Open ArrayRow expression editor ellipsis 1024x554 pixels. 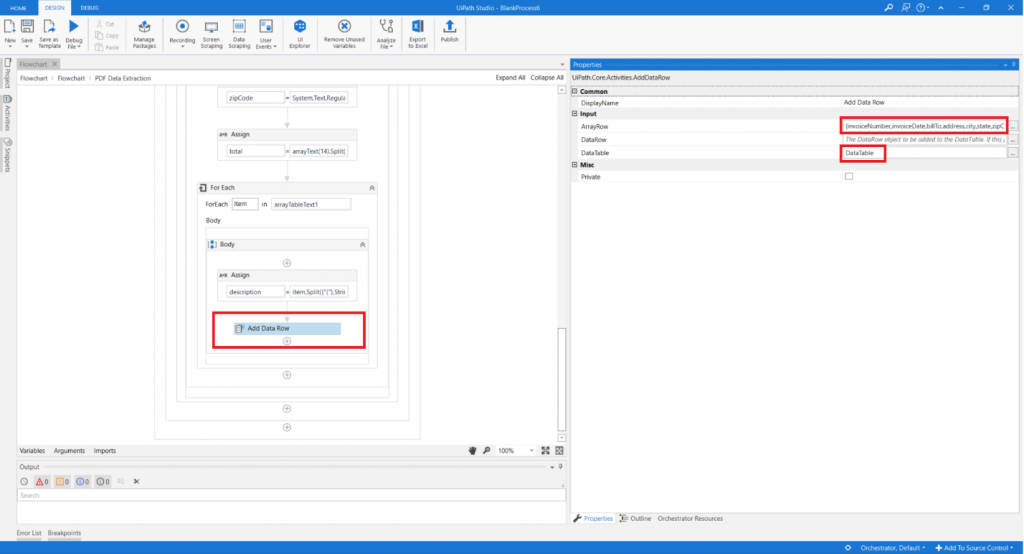(x=1013, y=127)
